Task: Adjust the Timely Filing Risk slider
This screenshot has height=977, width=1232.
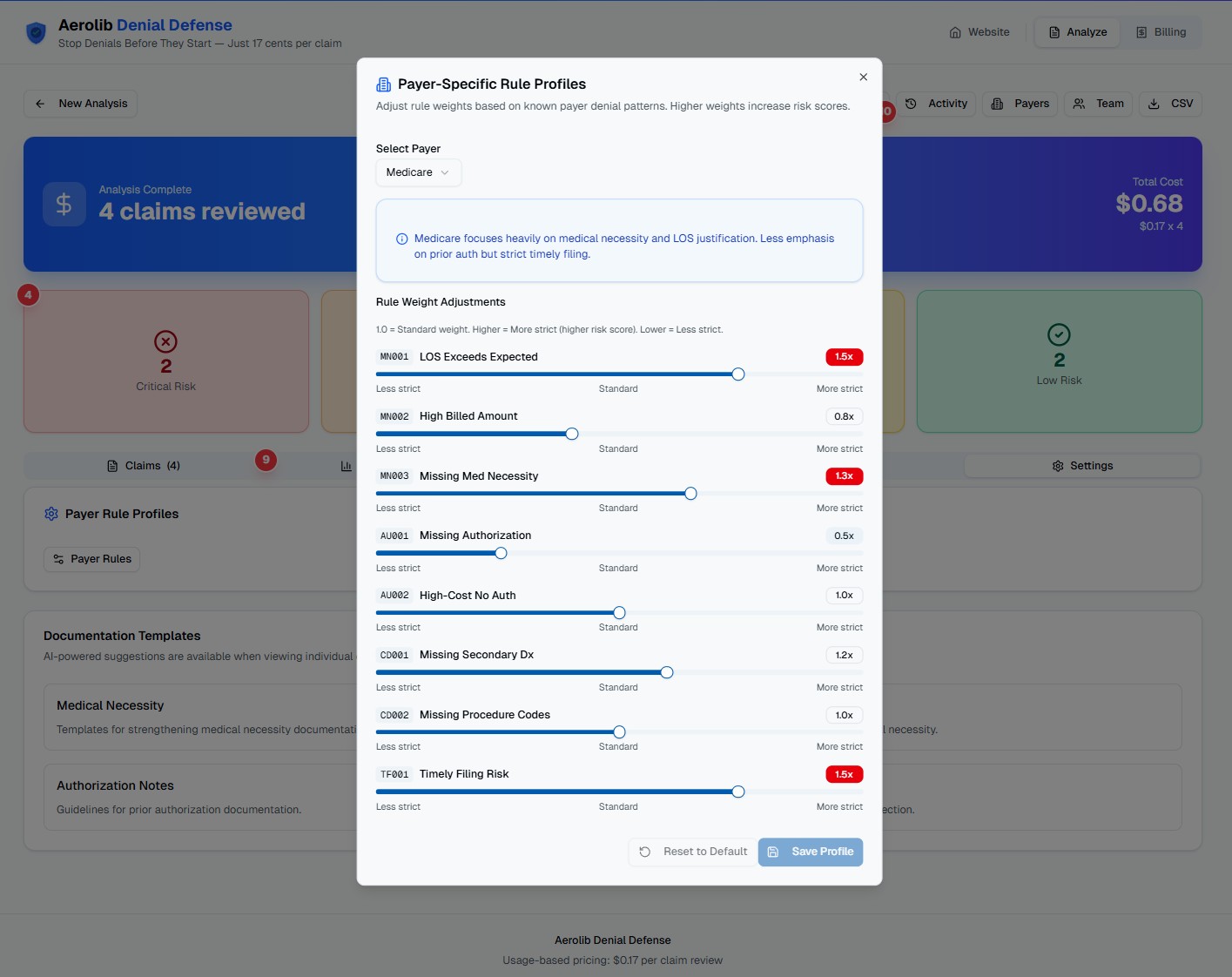Action: 737,792
